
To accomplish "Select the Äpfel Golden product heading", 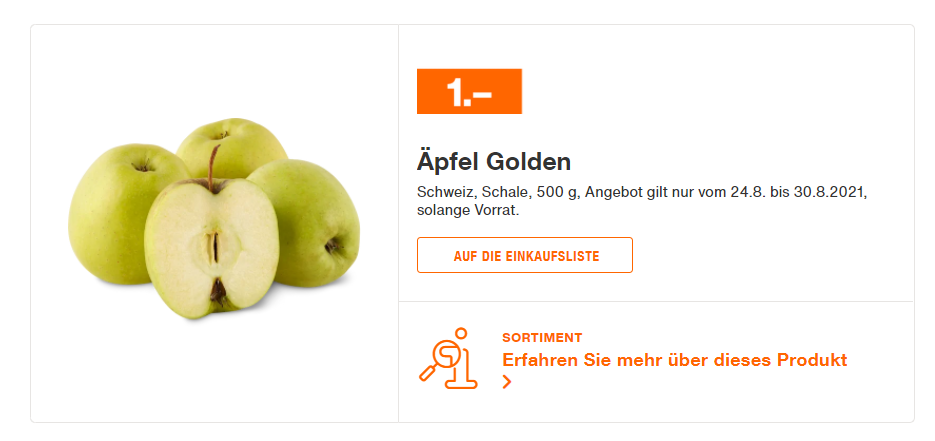I will (x=494, y=162).
